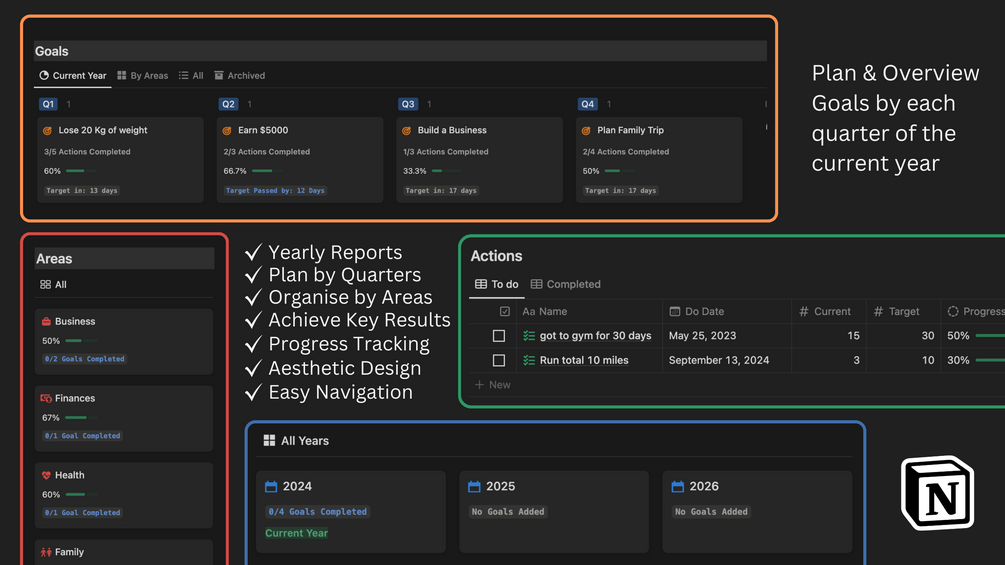Click the Current Year tab clock icon
Screen dimensions: 1005x565
tap(44, 75)
